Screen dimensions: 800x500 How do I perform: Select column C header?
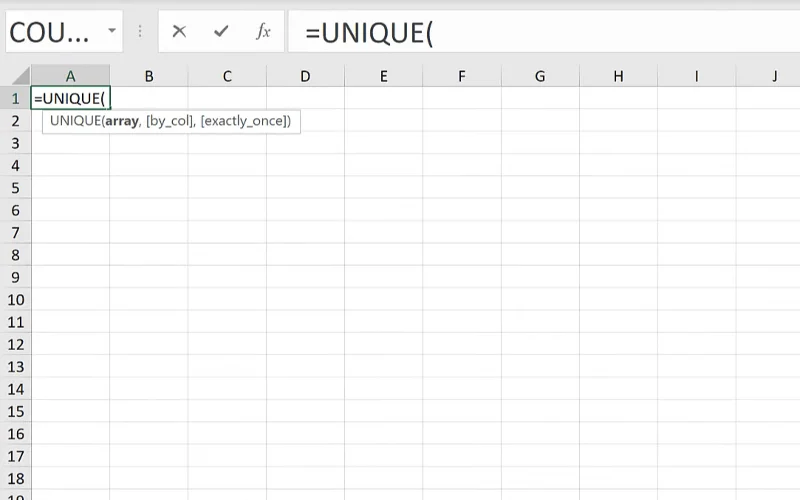pyautogui.click(x=227, y=76)
